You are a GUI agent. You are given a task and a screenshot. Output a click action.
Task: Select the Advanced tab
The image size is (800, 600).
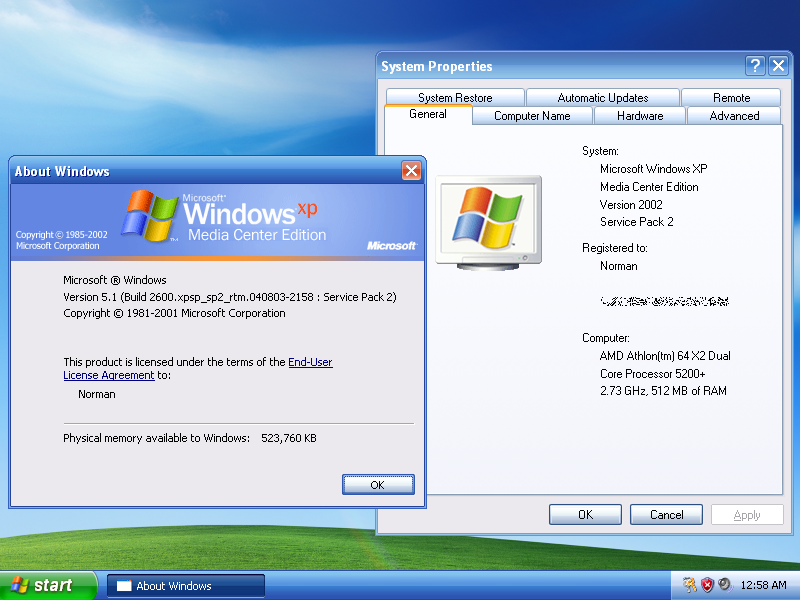click(733, 115)
